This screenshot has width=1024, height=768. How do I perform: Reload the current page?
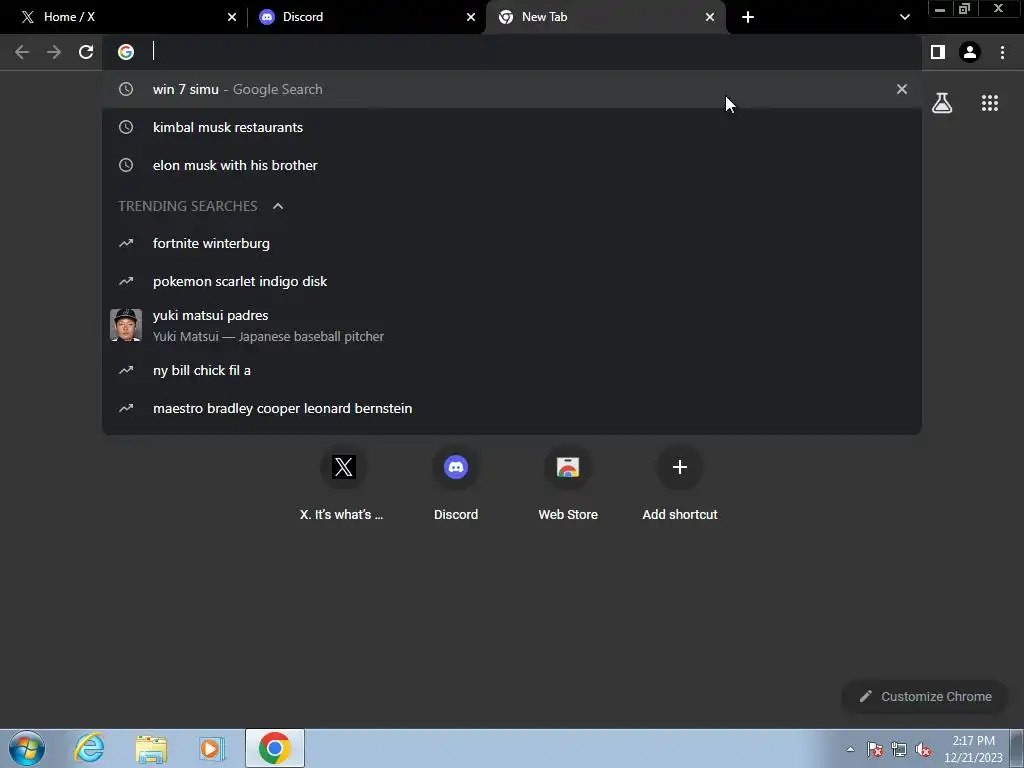(x=86, y=52)
